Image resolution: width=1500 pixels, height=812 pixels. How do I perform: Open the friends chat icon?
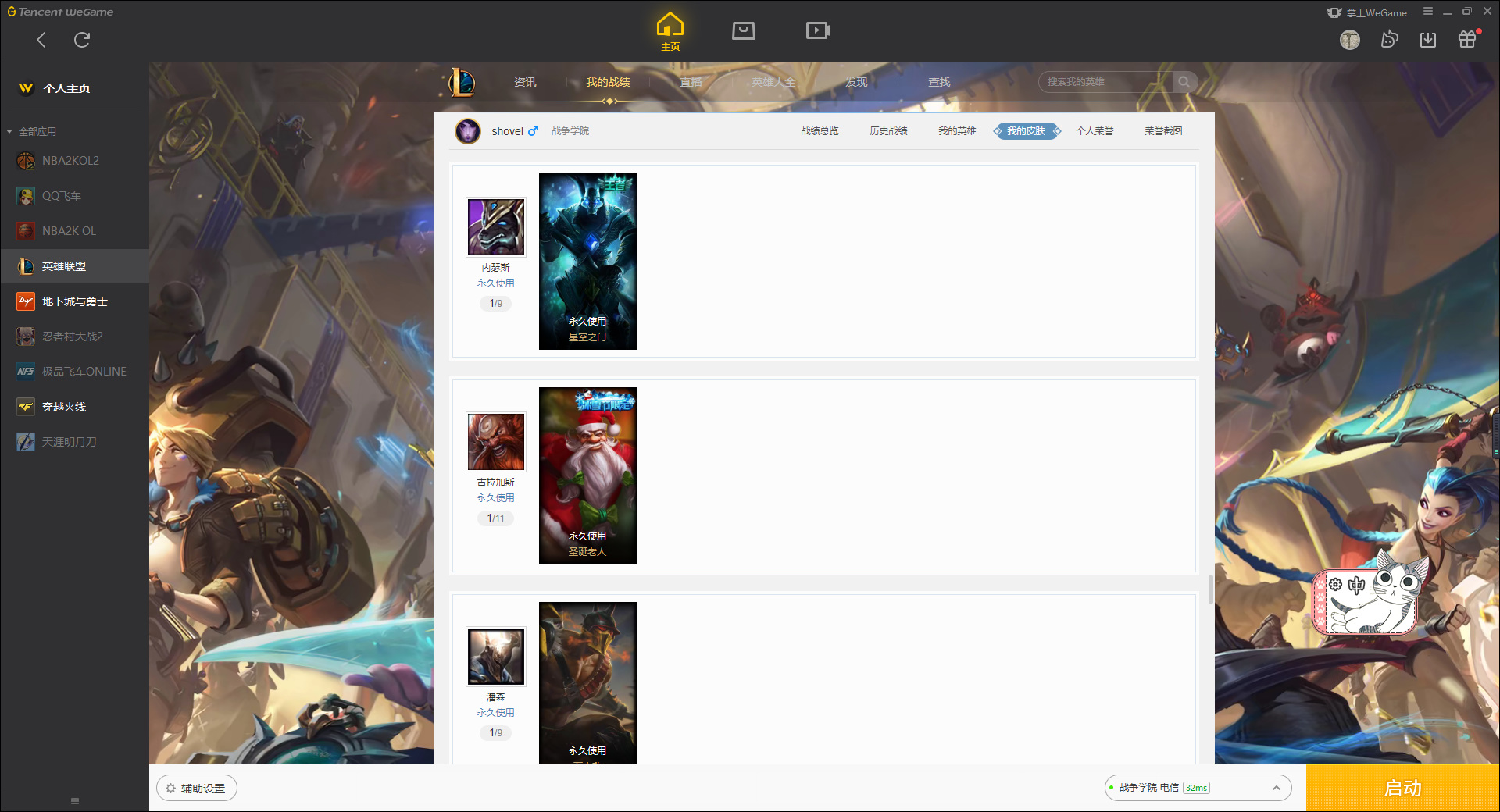(x=1389, y=39)
